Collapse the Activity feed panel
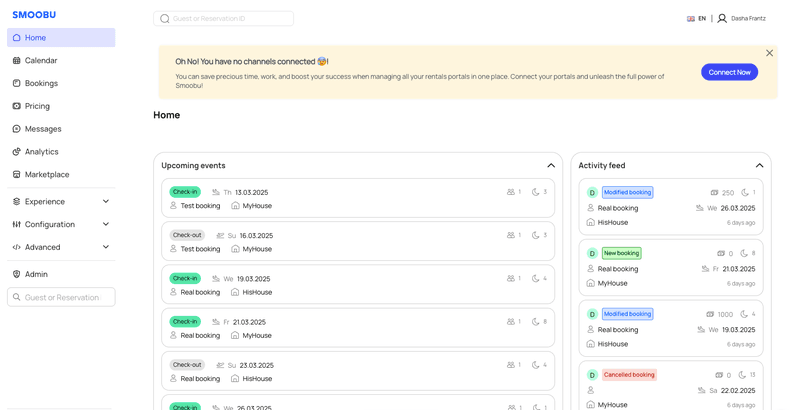This screenshot has height=410, width=800. click(759, 166)
